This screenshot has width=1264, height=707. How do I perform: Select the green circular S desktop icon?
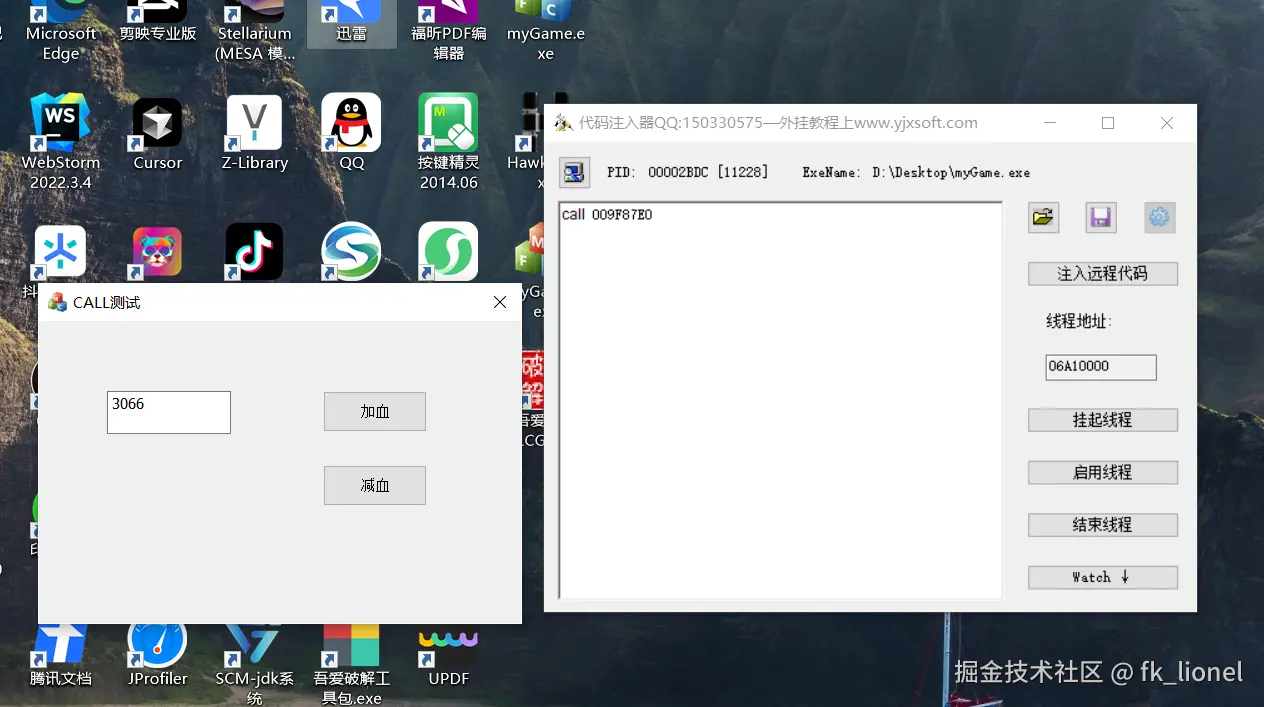tap(447, 252)
